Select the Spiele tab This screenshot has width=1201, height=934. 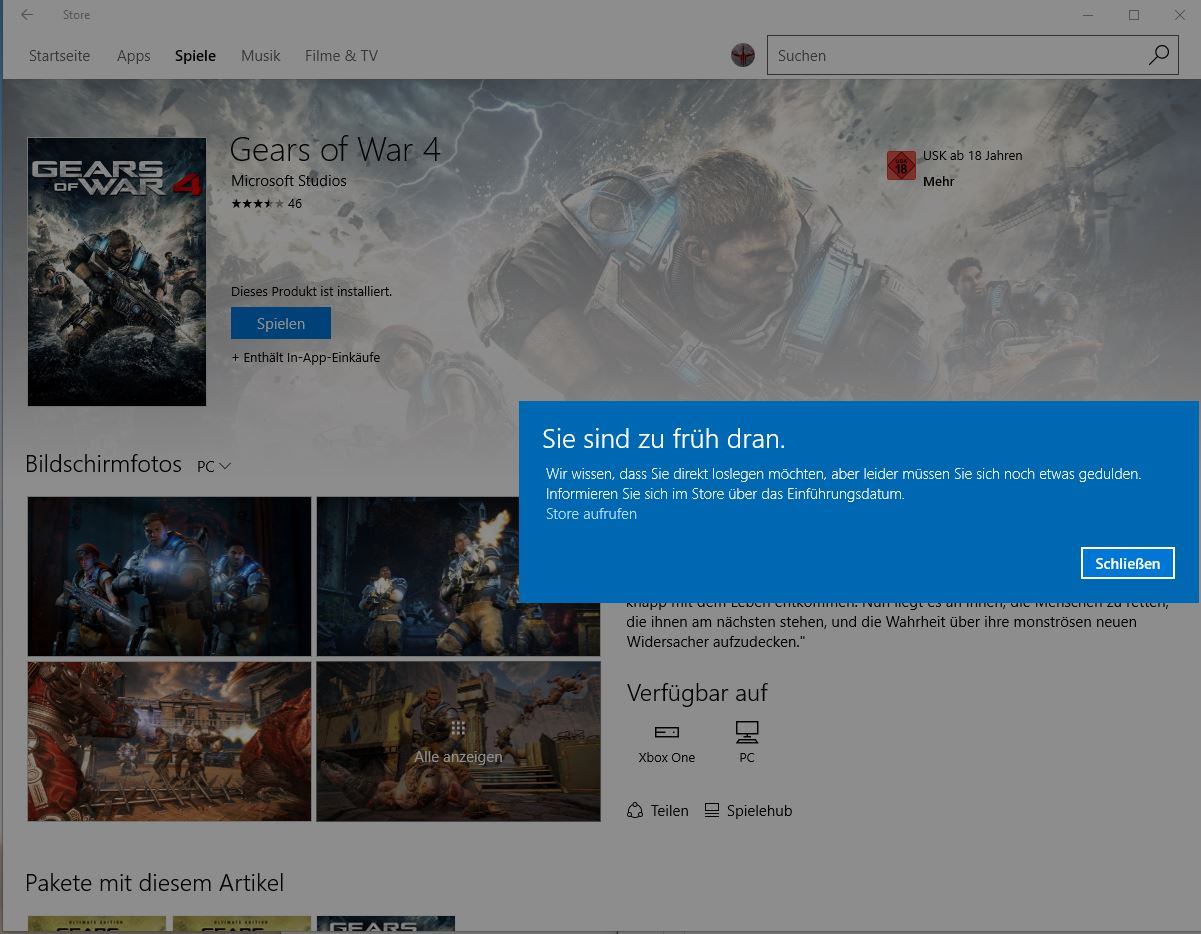[195, 56]
